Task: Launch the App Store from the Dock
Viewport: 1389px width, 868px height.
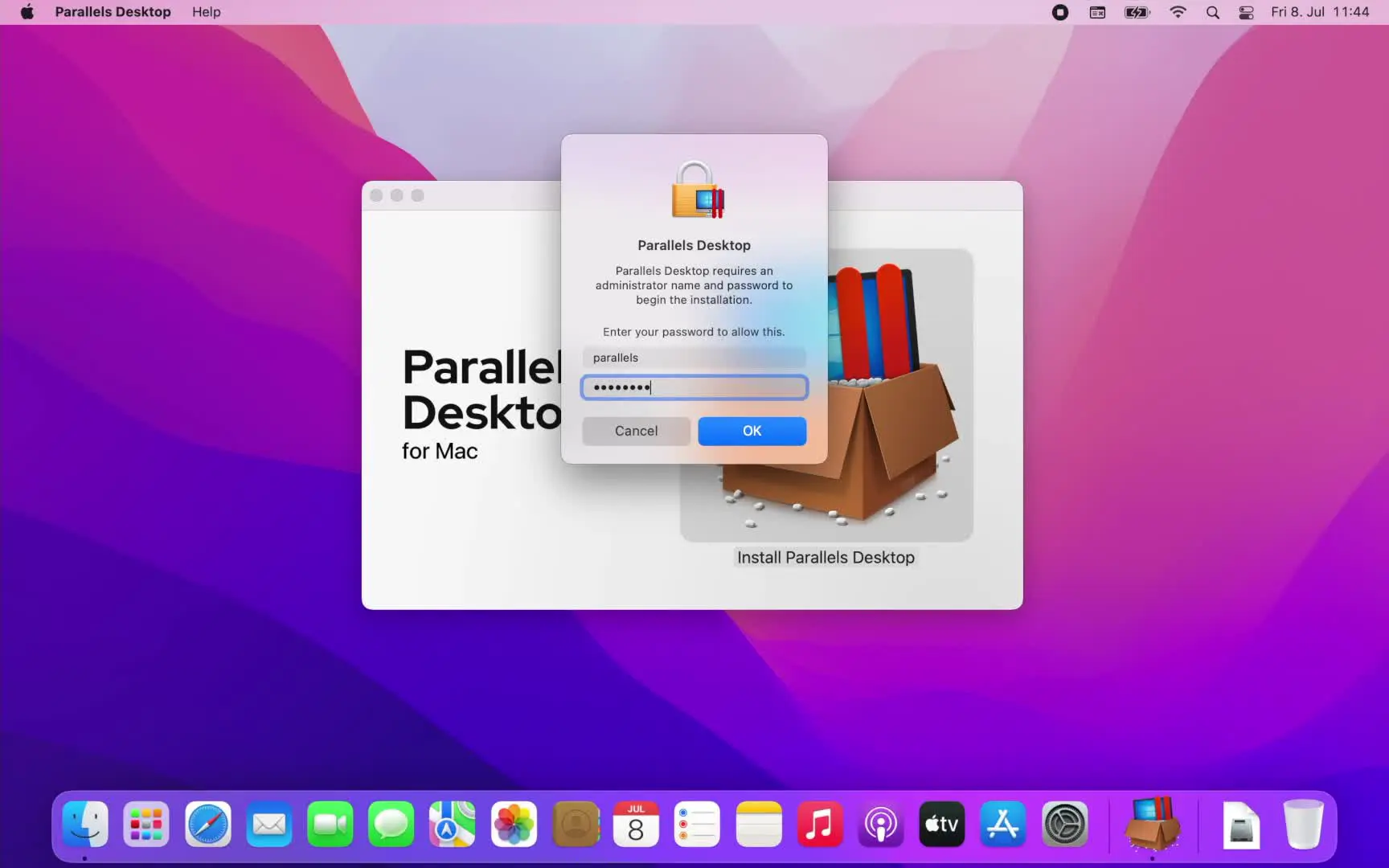Action: point(1002,825)
